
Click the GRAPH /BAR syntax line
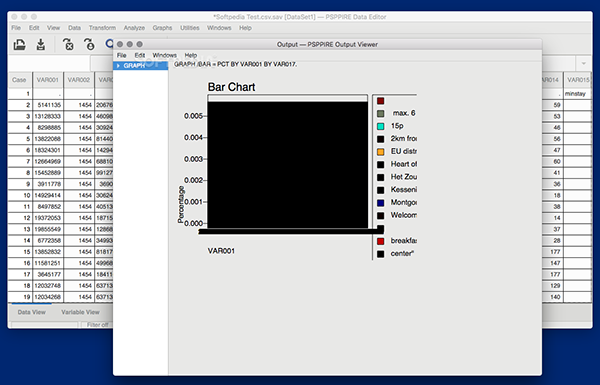tap(235, 64)
